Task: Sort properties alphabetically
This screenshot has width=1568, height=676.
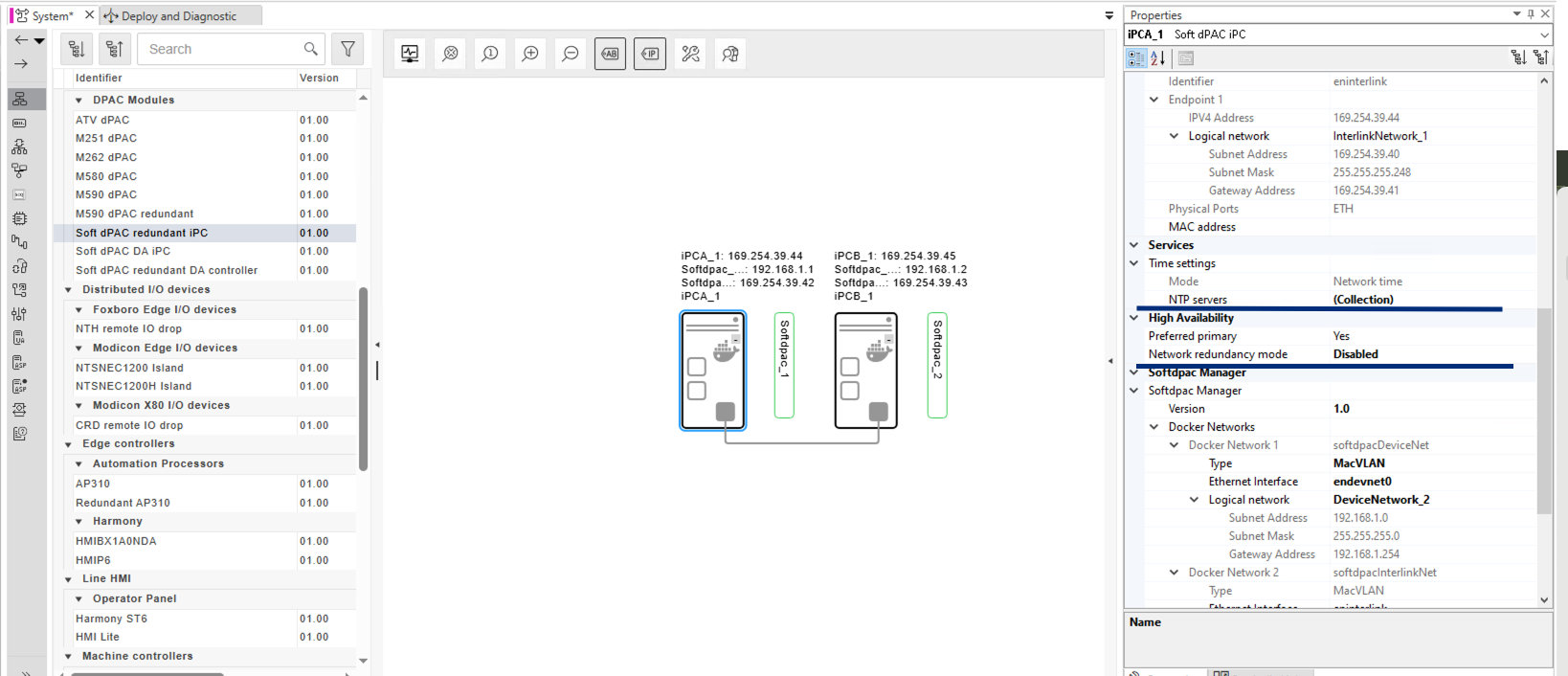Action: [1157, 57]
